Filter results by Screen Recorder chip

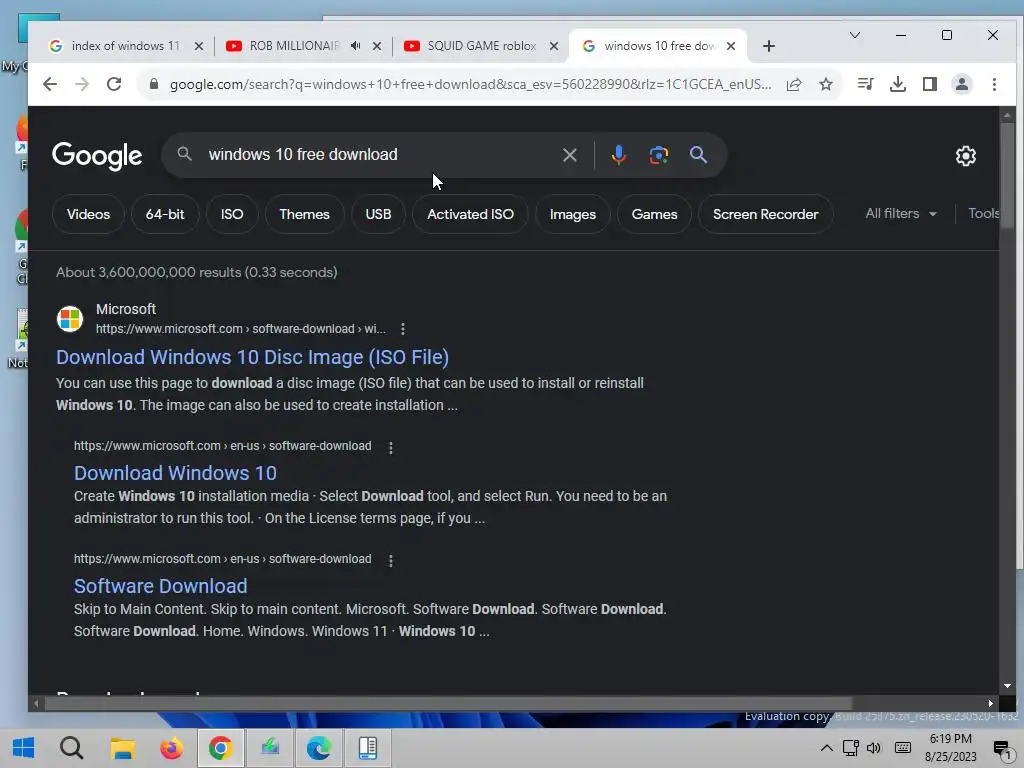[765, 214]
